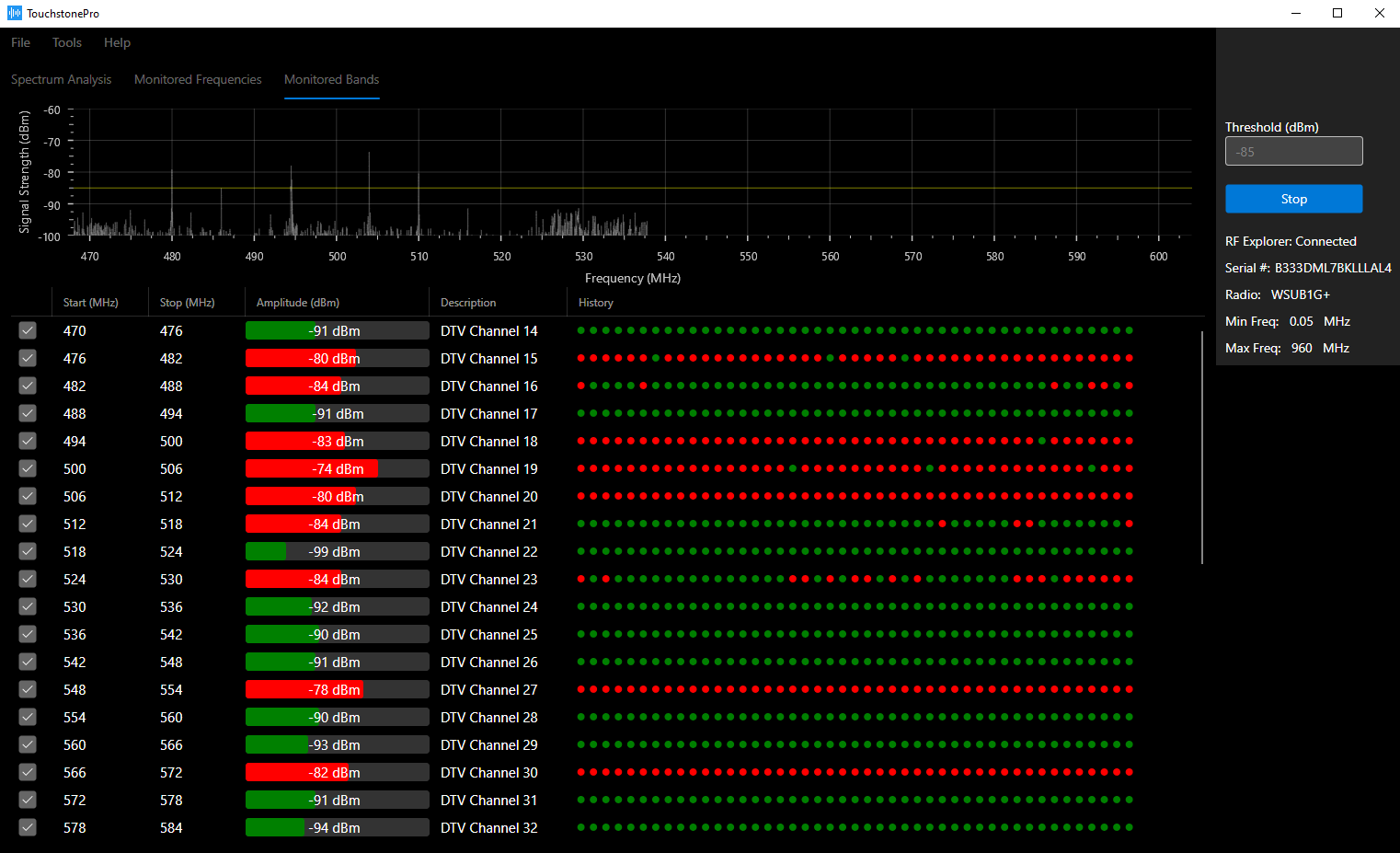Viewport: 1400px width, 853px height.
Task: Select the DTV Channel 19 description
Action: (489, 468)
